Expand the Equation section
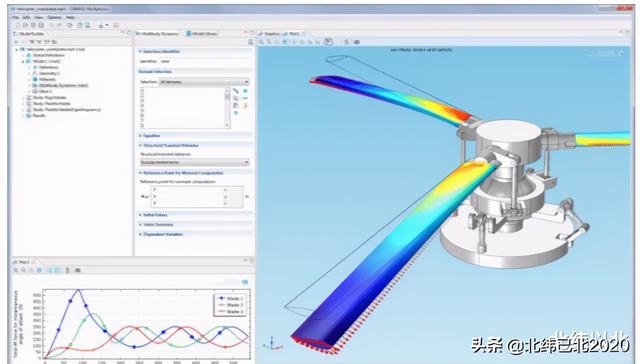Image resolution: width=640 pixels, height=364 pixels. click(141, 135)
